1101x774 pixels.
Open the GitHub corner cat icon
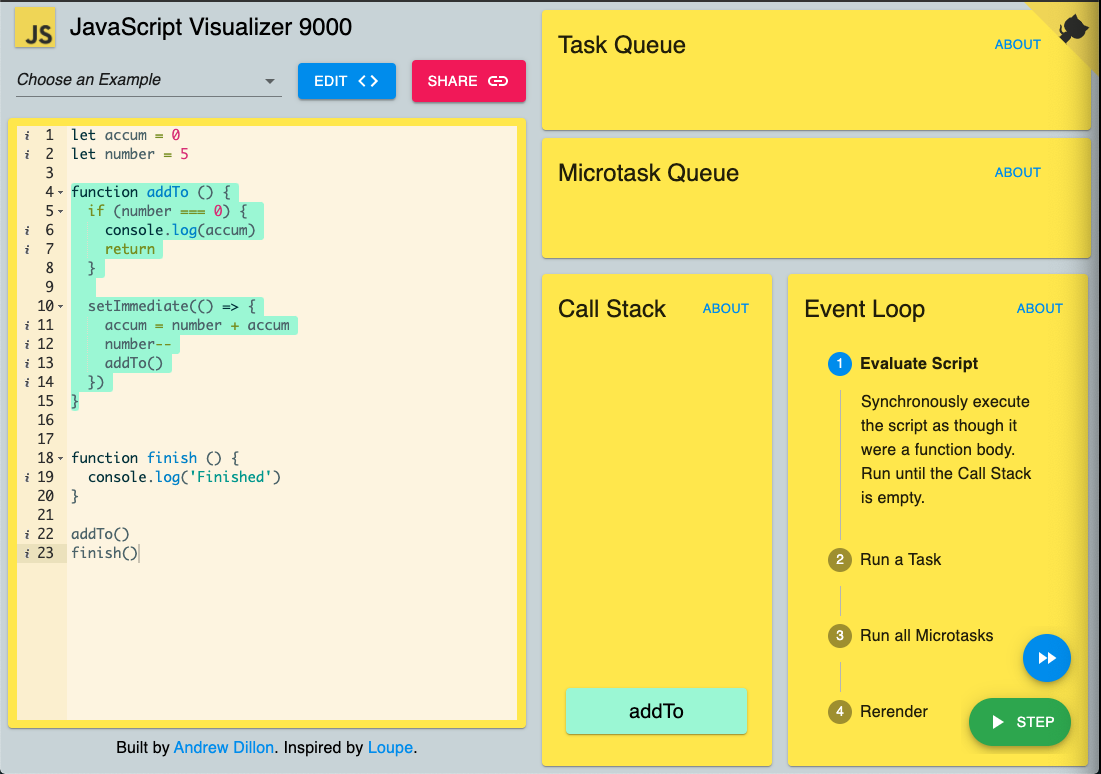(1074, 29)
